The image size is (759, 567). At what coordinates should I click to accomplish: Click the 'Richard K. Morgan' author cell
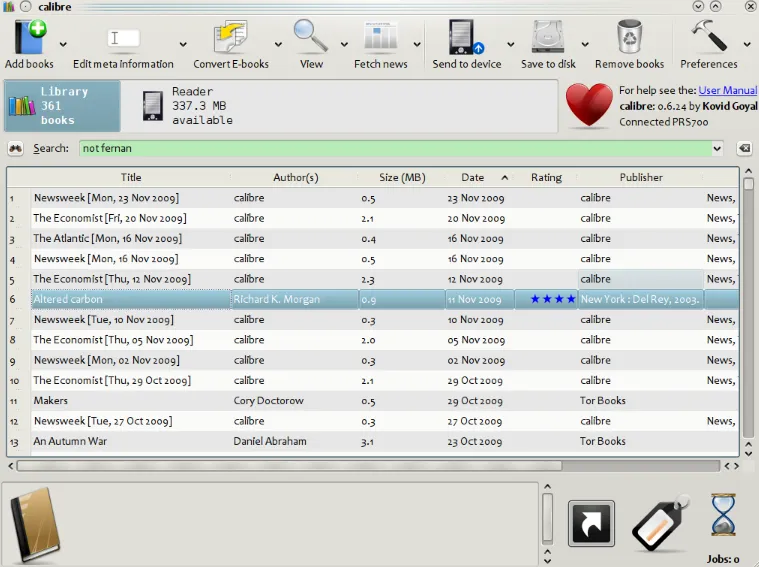click(x=295, y=299)
